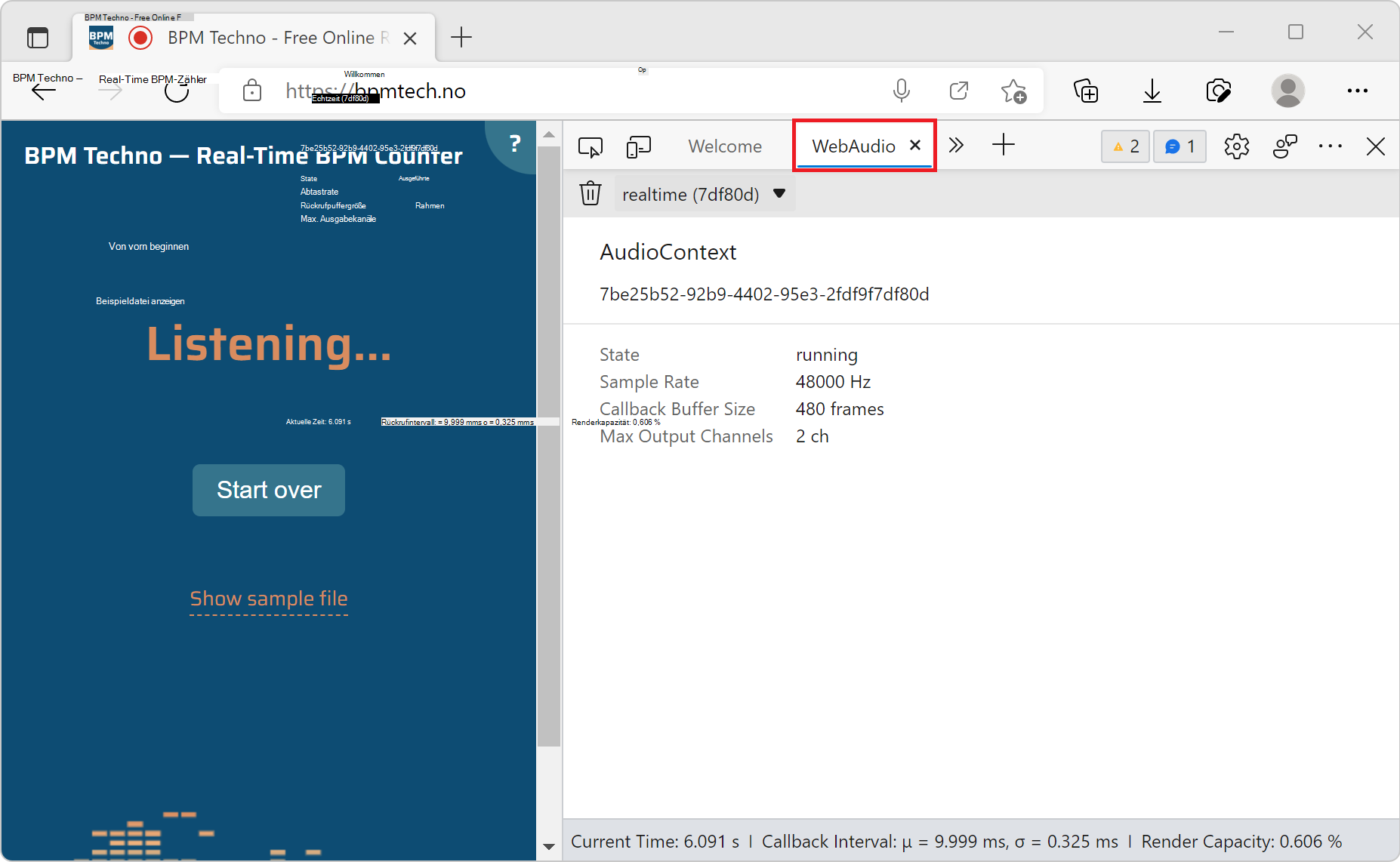
Task: Activate voice search microphone in address bar
Action: tap(902, 91)
